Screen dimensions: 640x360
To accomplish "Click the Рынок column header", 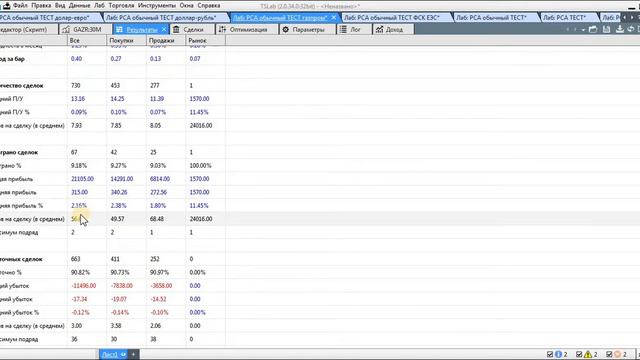I will [205, 40].
